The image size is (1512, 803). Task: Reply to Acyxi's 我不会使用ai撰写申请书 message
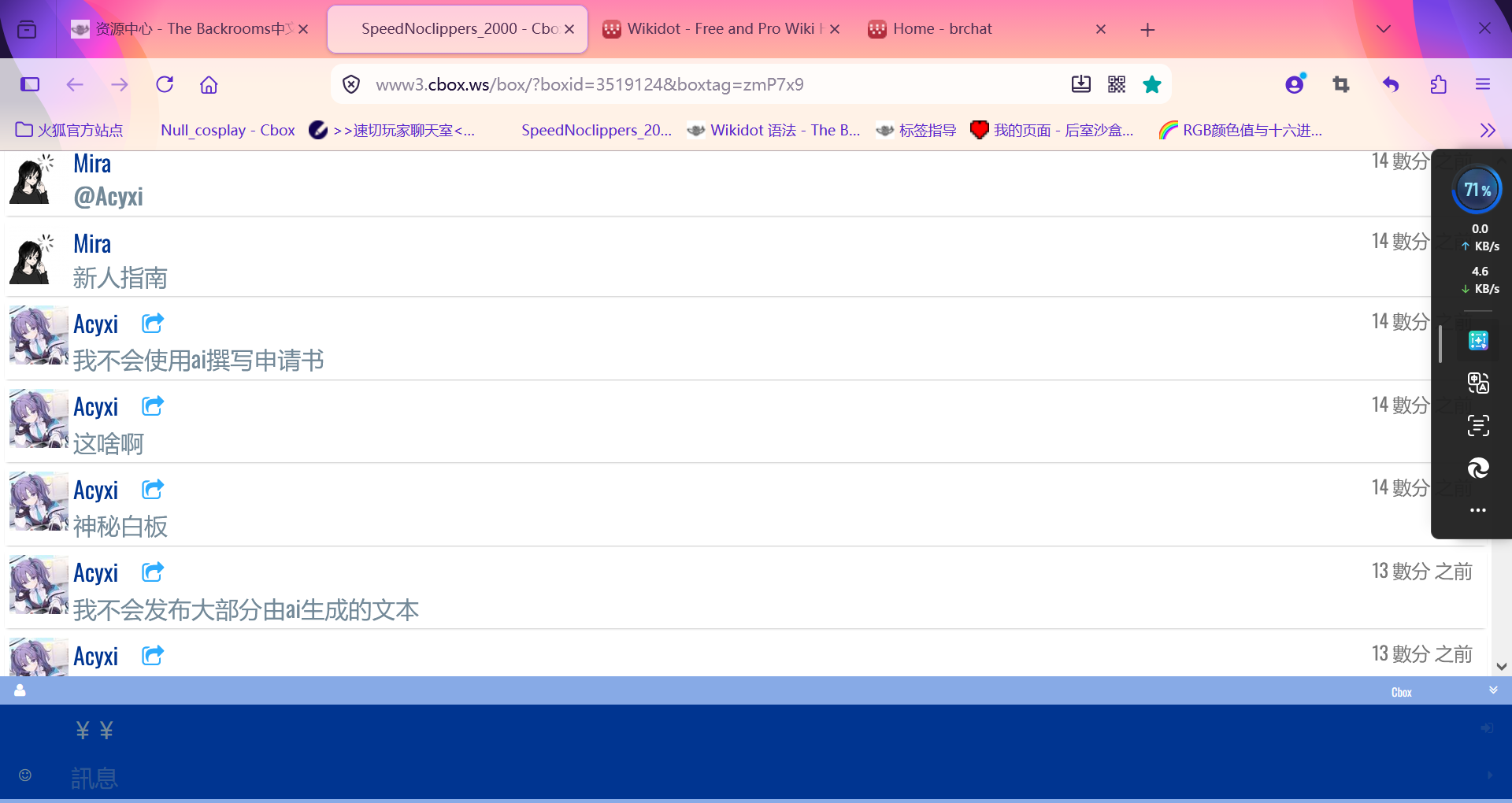[153, 323]
